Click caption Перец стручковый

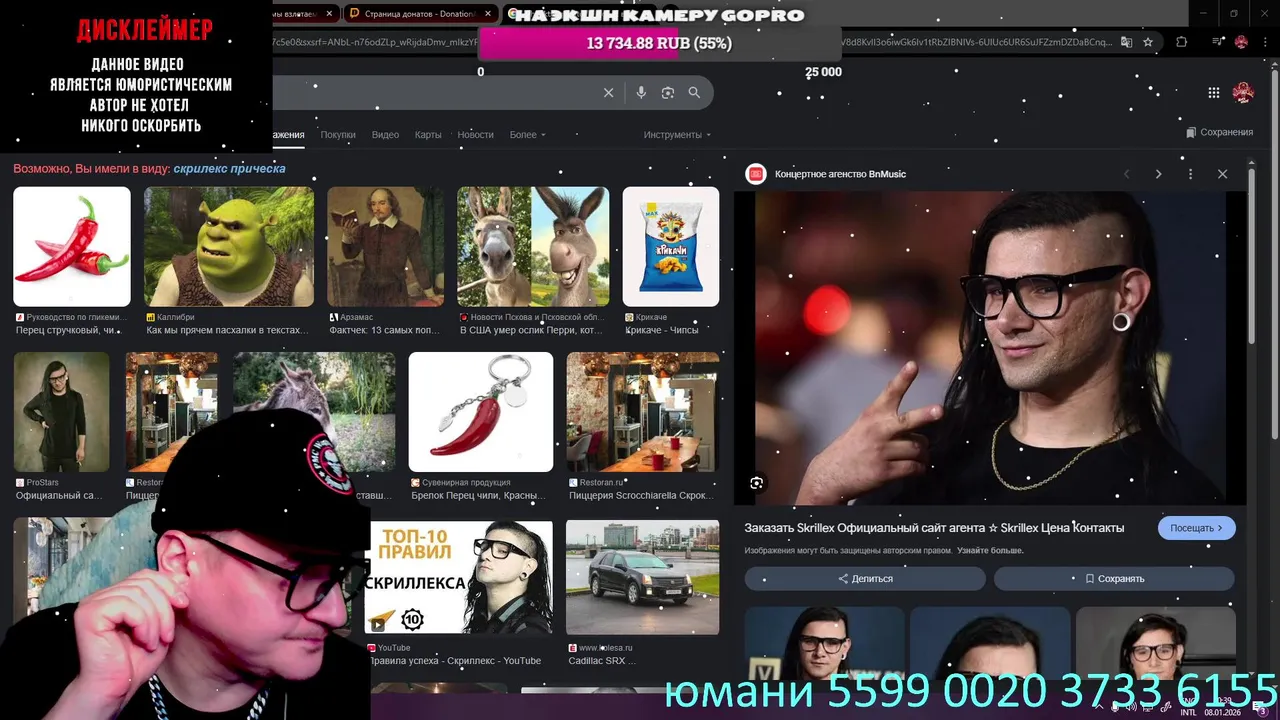70,330
